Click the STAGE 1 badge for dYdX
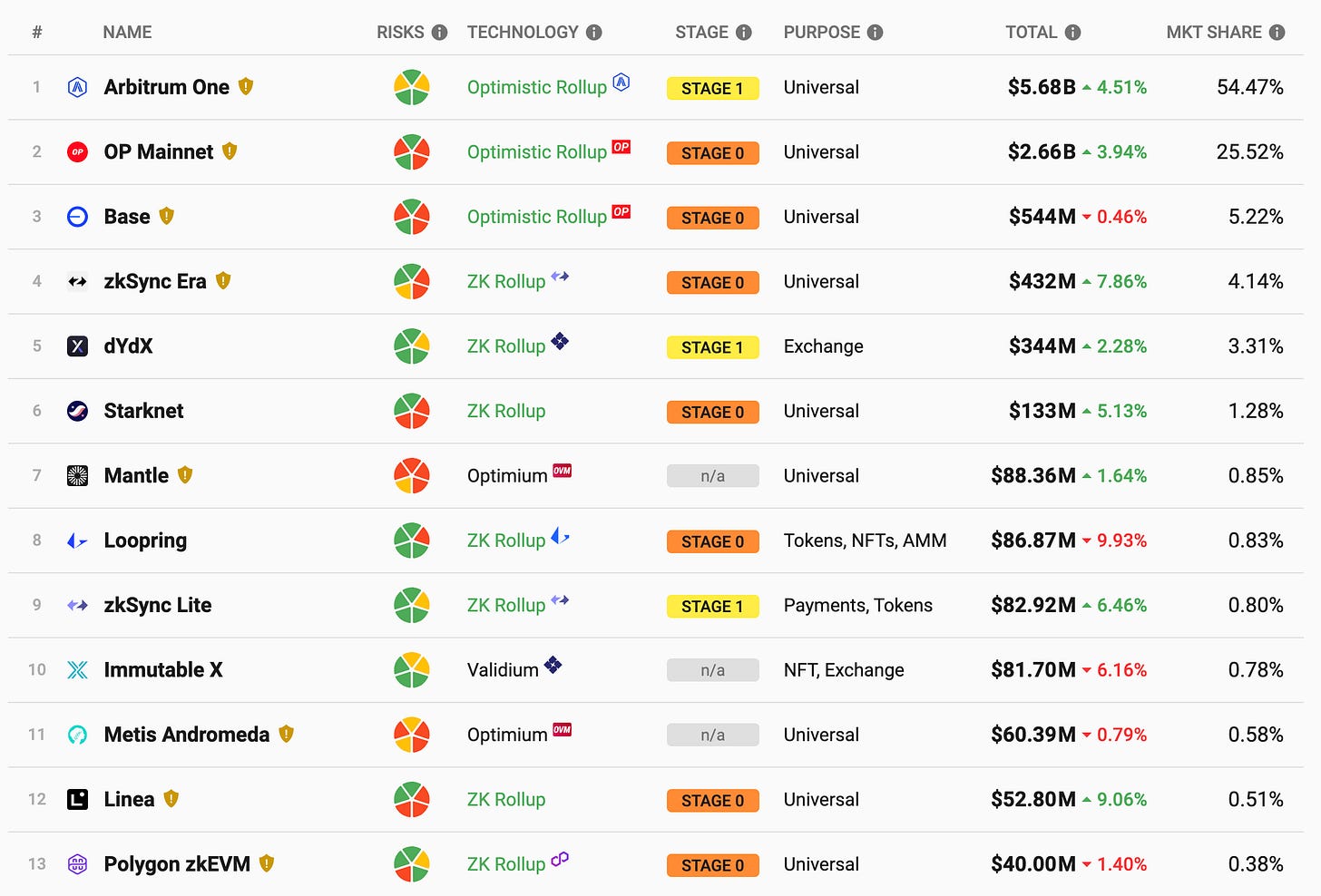1321x896 pixels. tap(713, 347)
